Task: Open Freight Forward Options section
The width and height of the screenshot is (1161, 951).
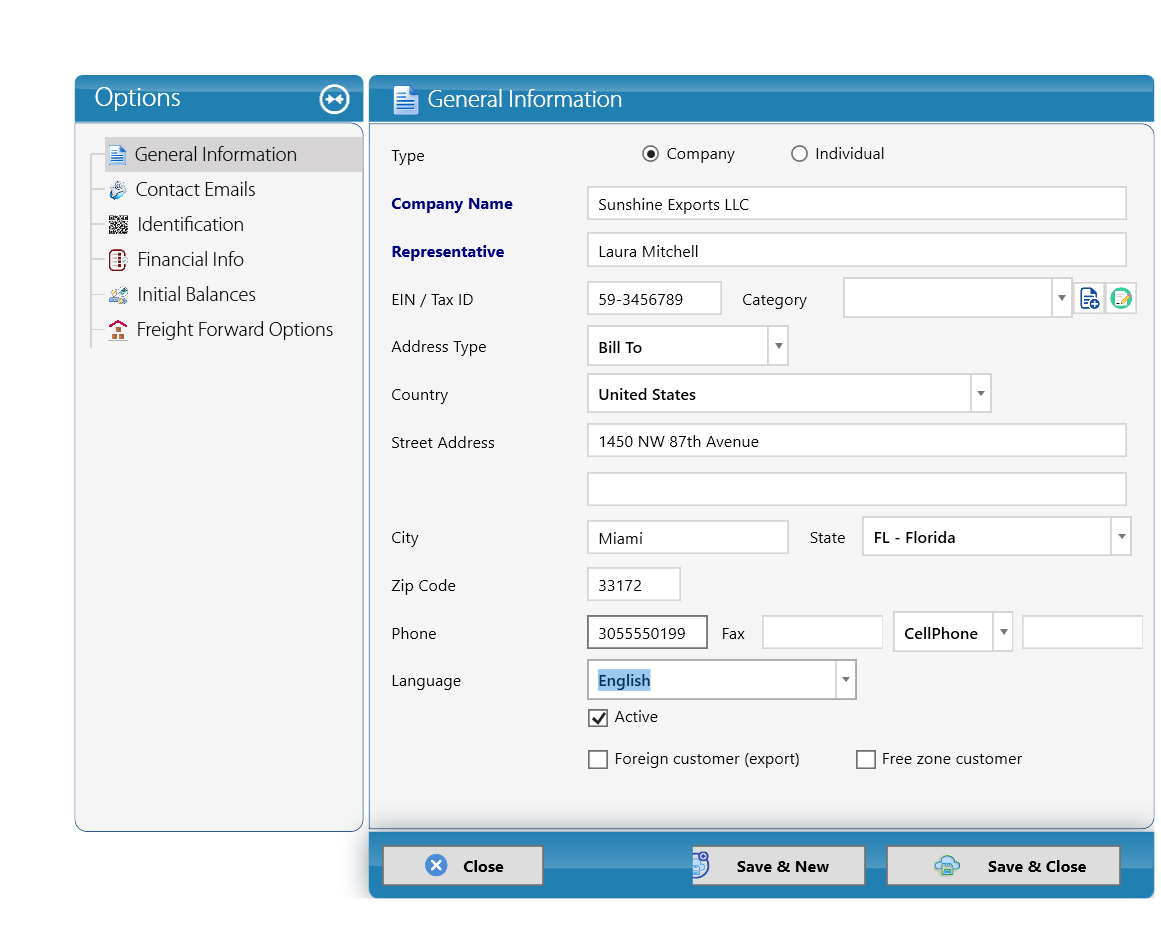Action: click(235, 330)
